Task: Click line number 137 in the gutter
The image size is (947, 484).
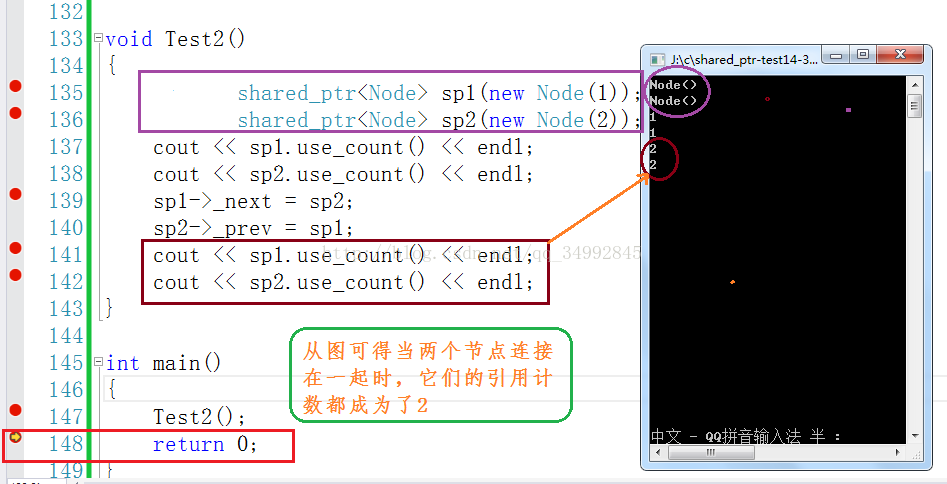Action: 65,147
